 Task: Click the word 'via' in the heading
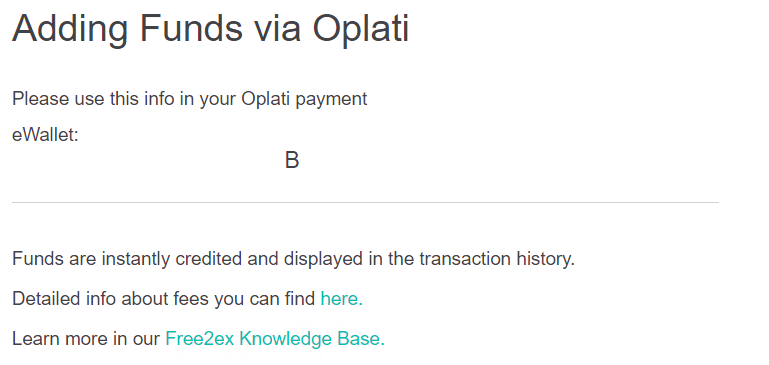click(x=277, y=28)
